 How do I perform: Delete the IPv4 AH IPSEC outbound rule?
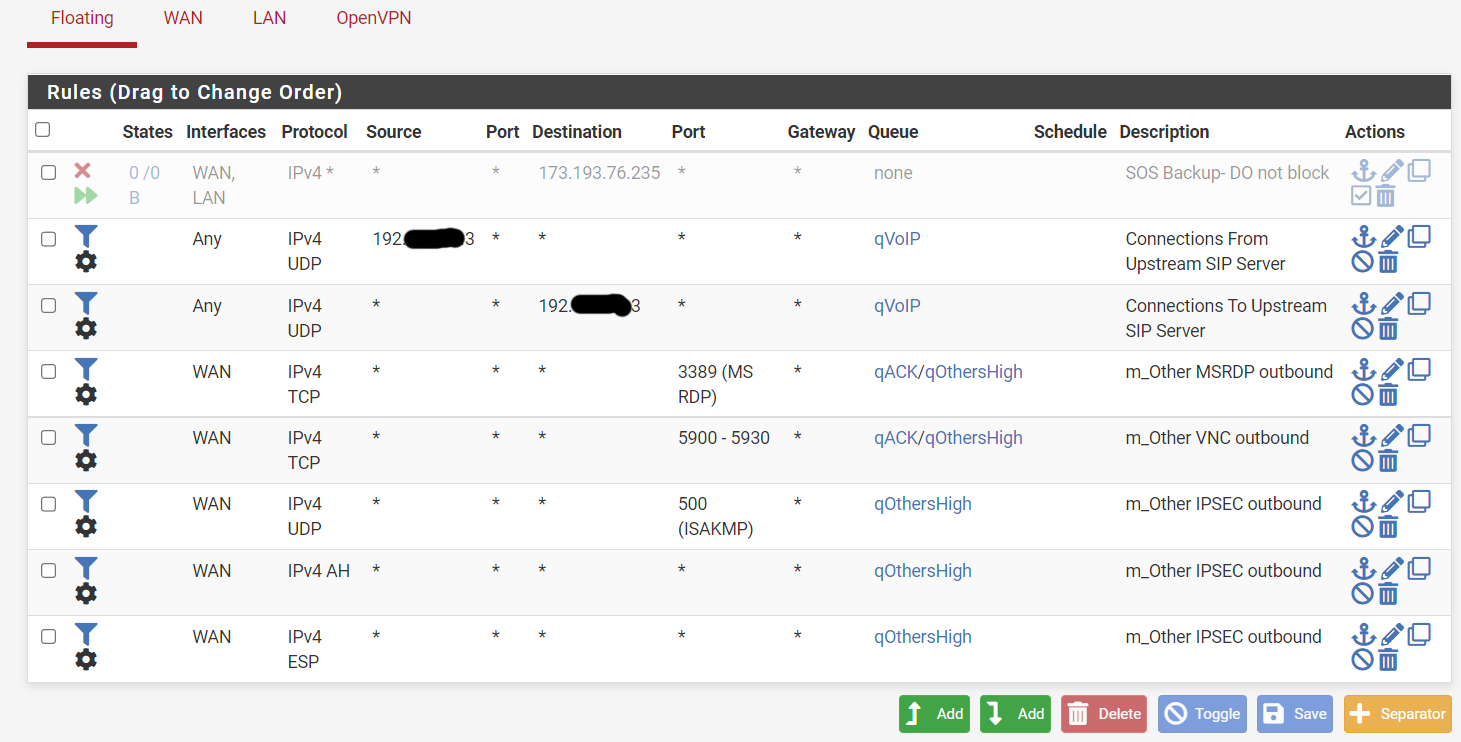(1388, 594)
